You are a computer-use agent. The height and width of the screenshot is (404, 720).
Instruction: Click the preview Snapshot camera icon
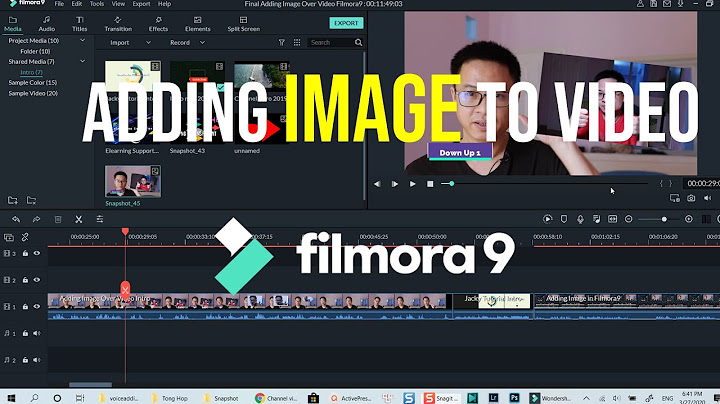pos(691,198)
